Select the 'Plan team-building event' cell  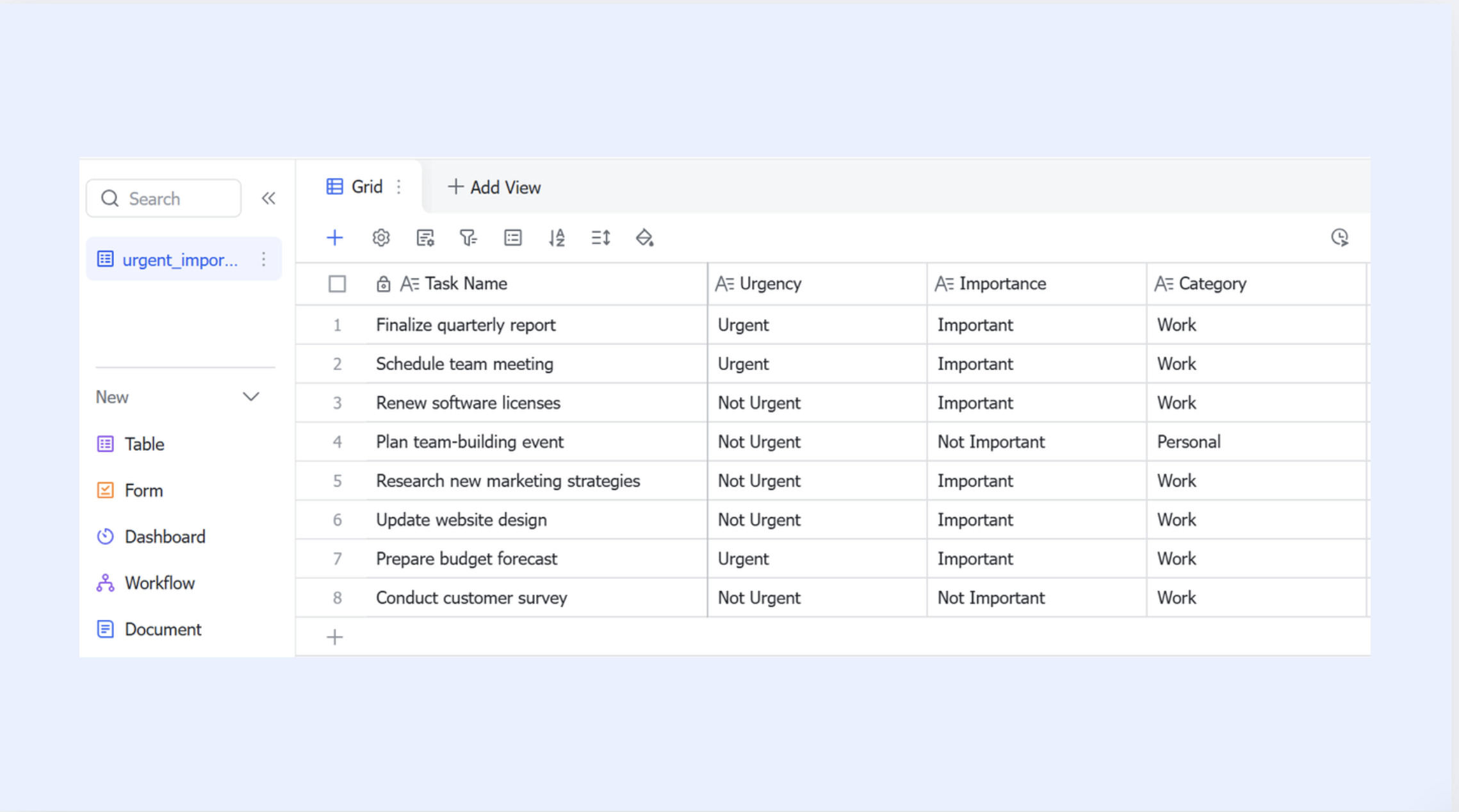[536, 442]
